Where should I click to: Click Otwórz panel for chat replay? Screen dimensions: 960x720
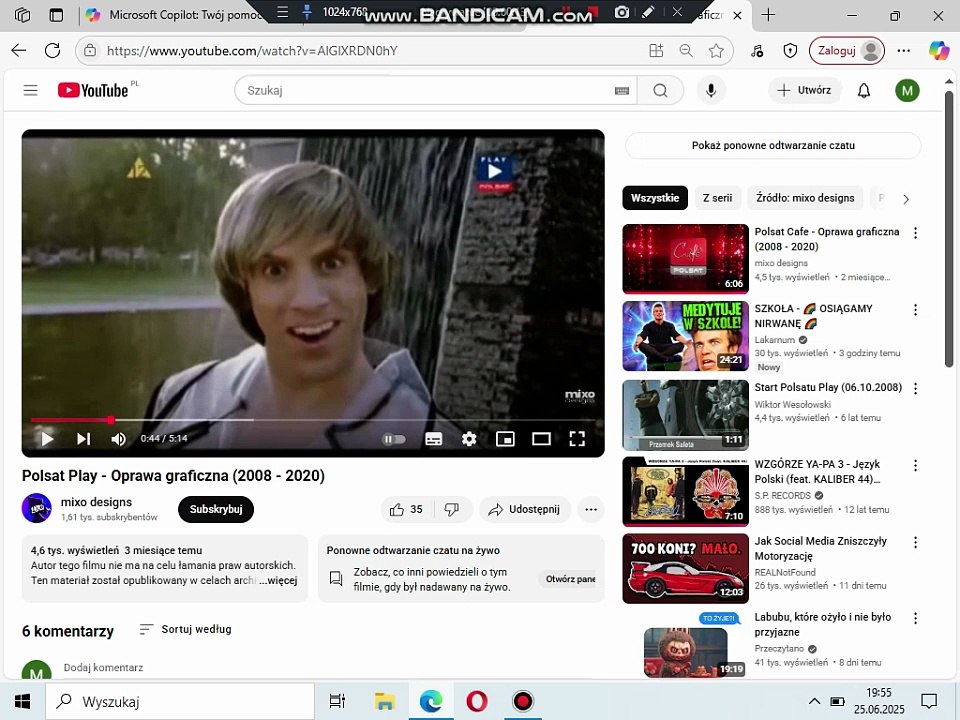click(x=569, y=579)
